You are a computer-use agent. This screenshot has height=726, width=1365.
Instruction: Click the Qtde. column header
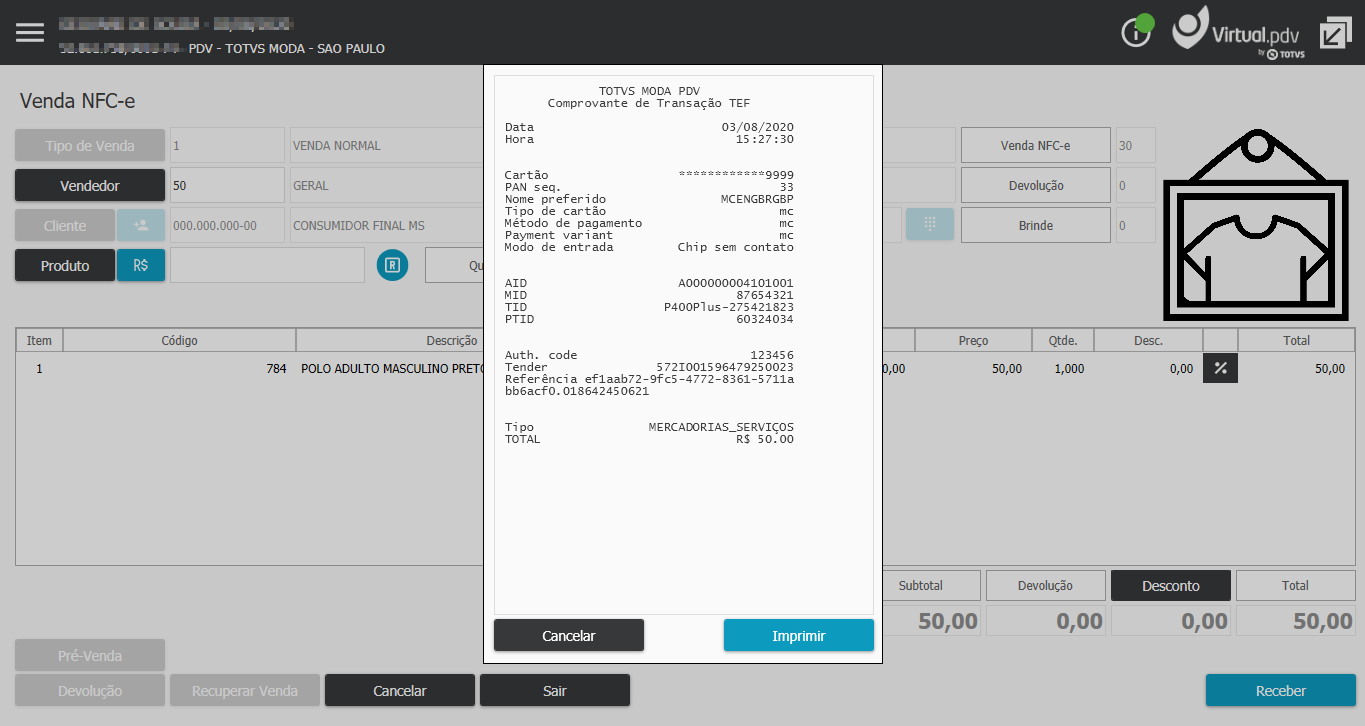click(1063, 340)
